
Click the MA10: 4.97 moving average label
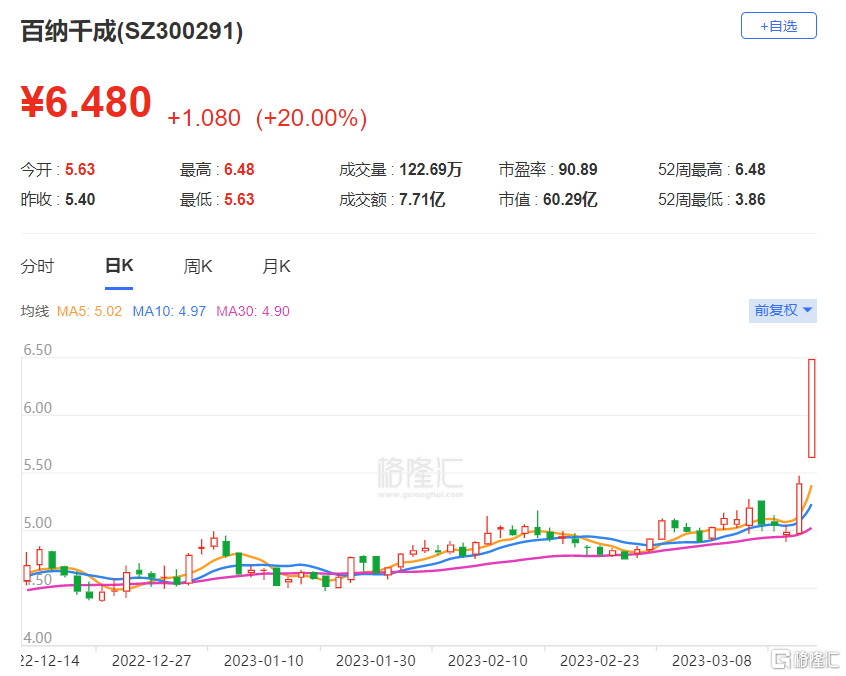click(169, 311)
